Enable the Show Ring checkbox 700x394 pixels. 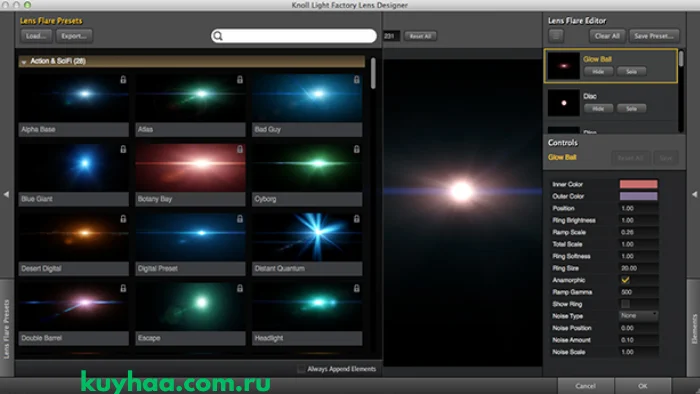click(x=625, y=304)
